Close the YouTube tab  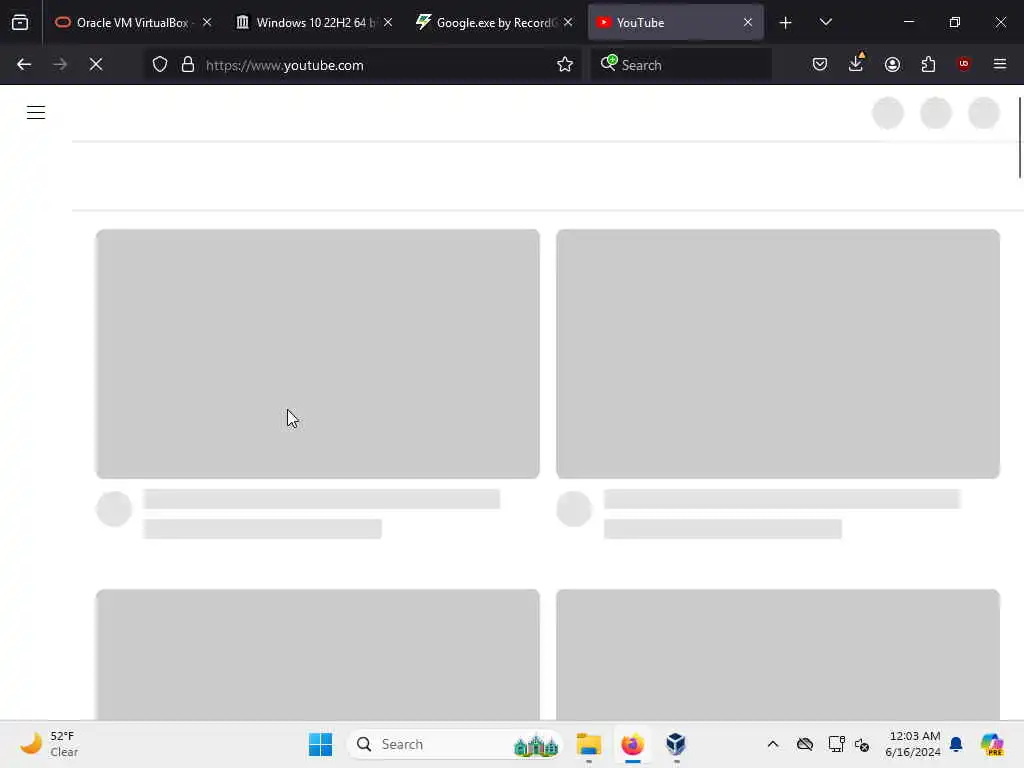tap(748, 23)
